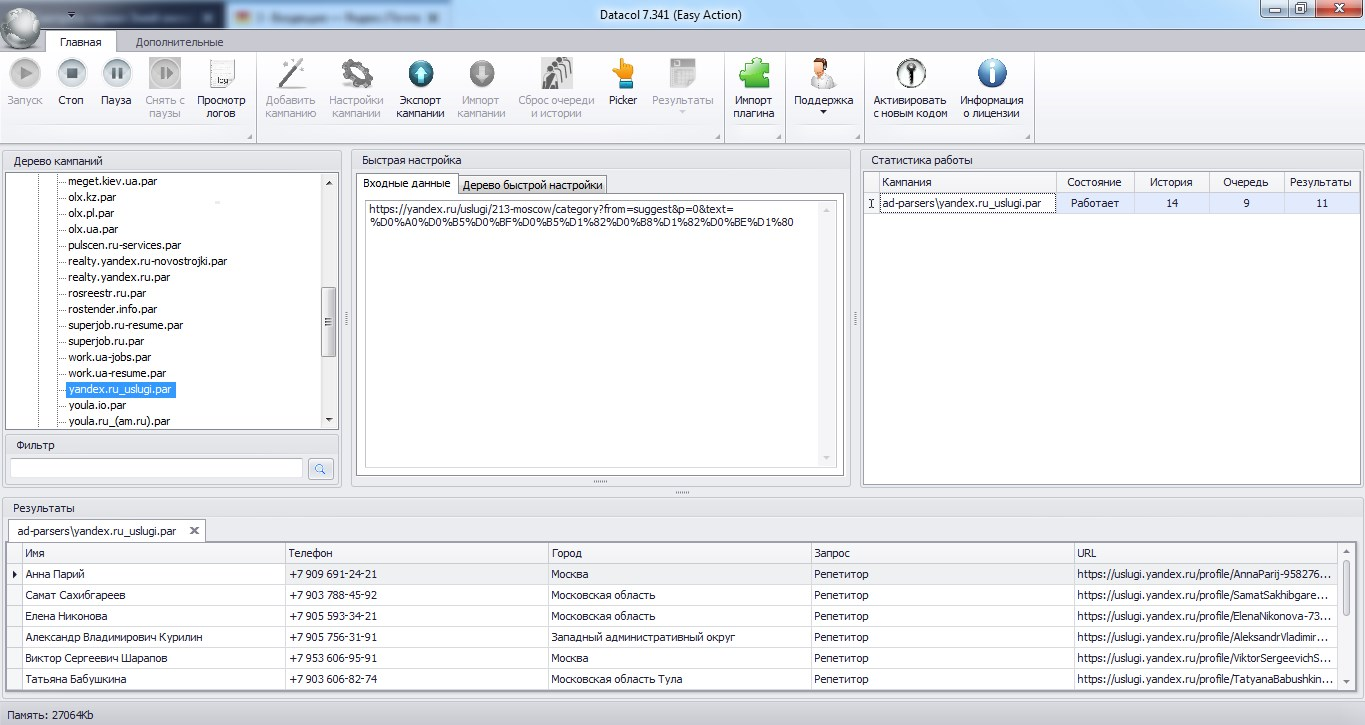Screen dimensions: 1365x725
Task: Select youla.ru_(am.ru).par tree item
Action: tap(119, 421)
